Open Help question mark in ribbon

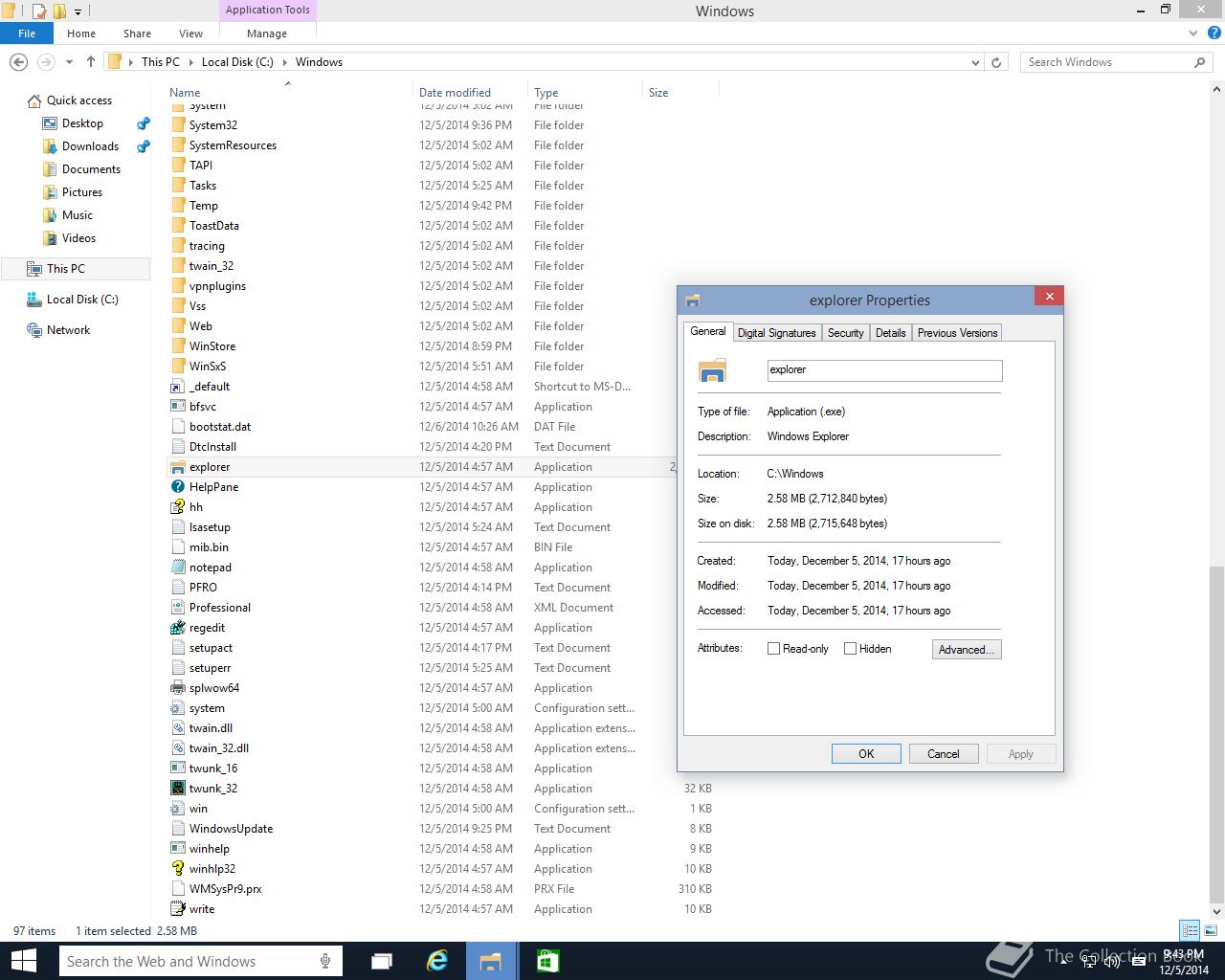pyautogui.click(x=1214, y=33)
